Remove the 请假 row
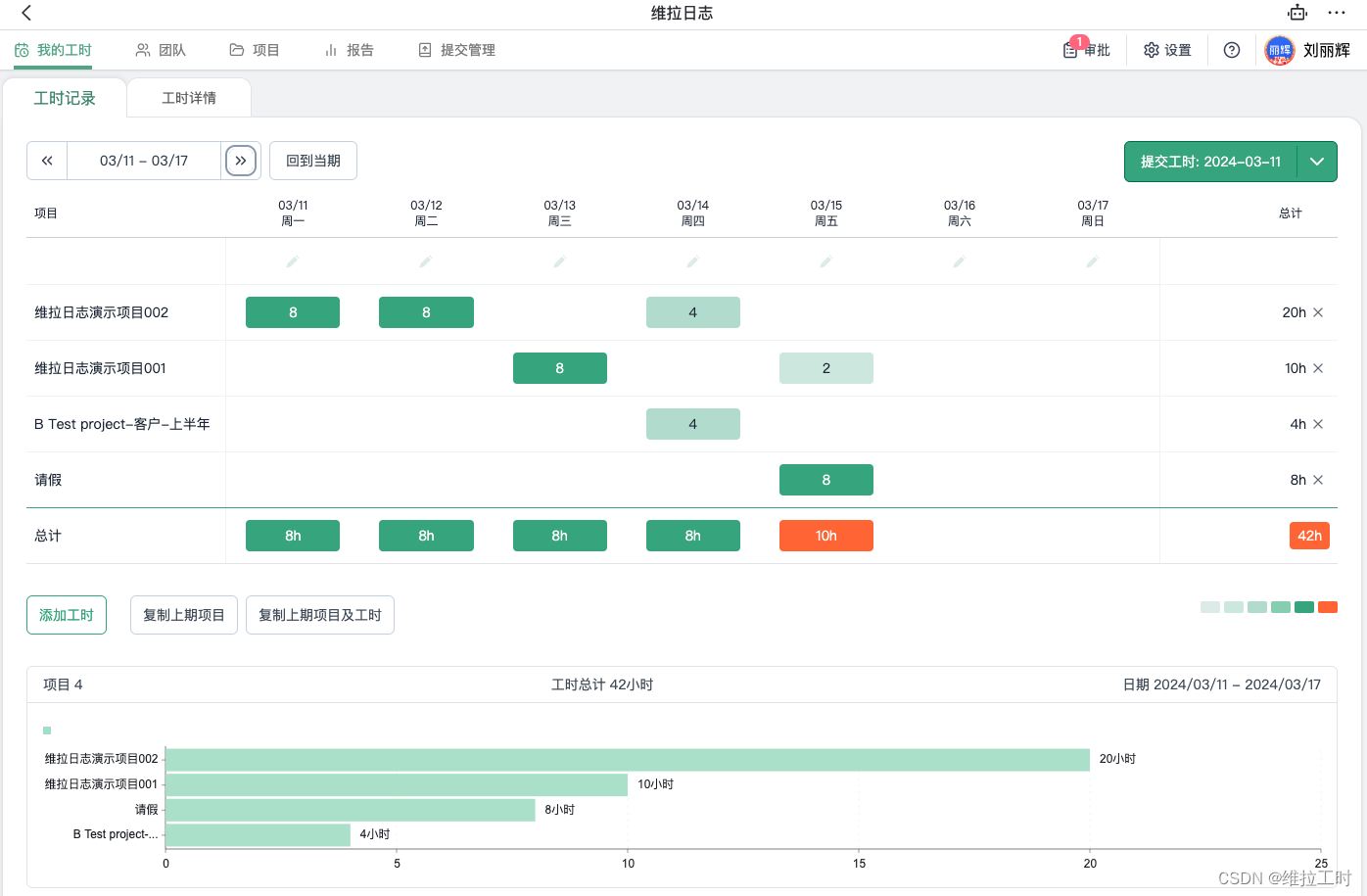Viewport: 1367px width, 896px height. [x=1318, y=480]
